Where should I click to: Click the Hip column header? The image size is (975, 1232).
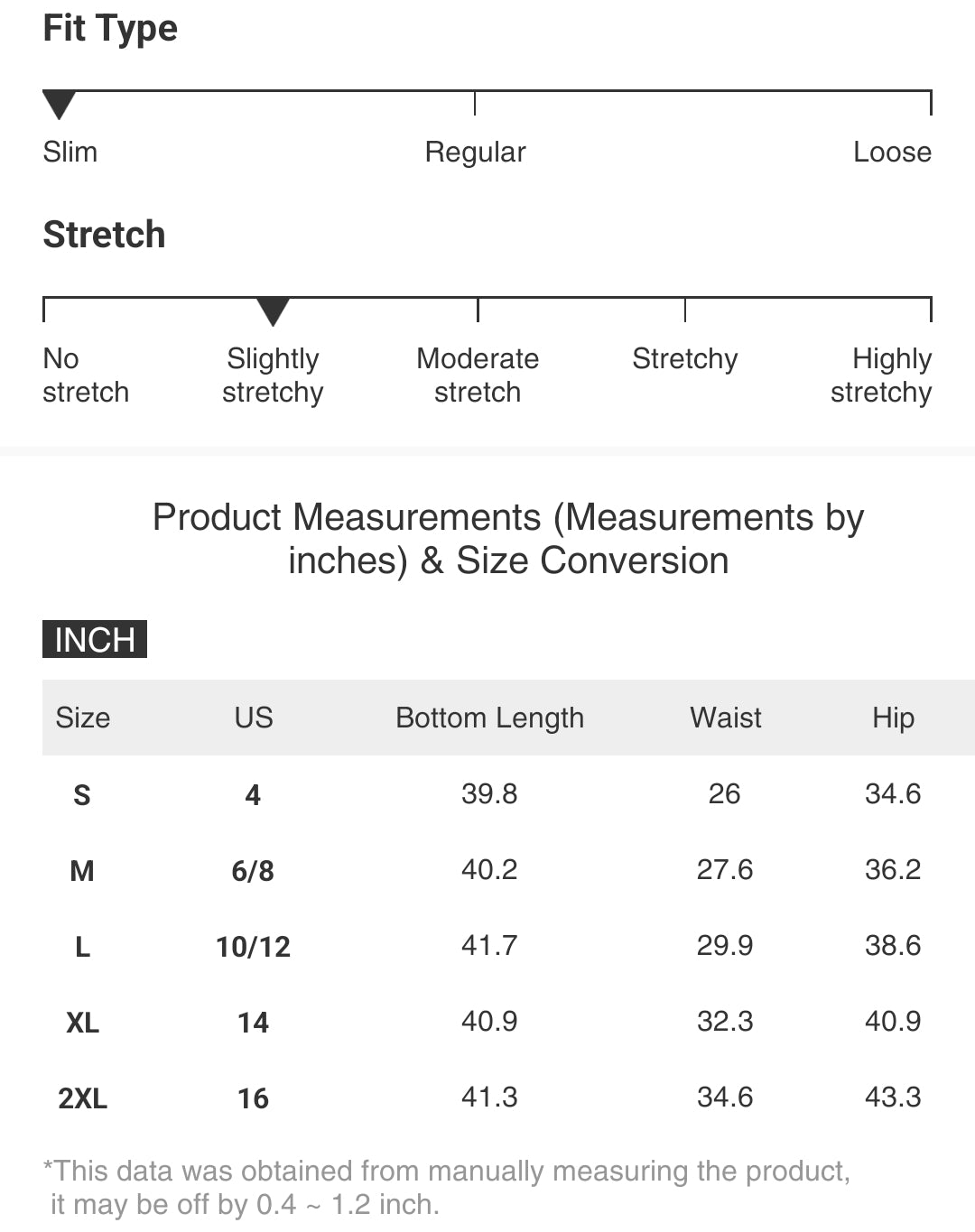(x=893, y=718)
